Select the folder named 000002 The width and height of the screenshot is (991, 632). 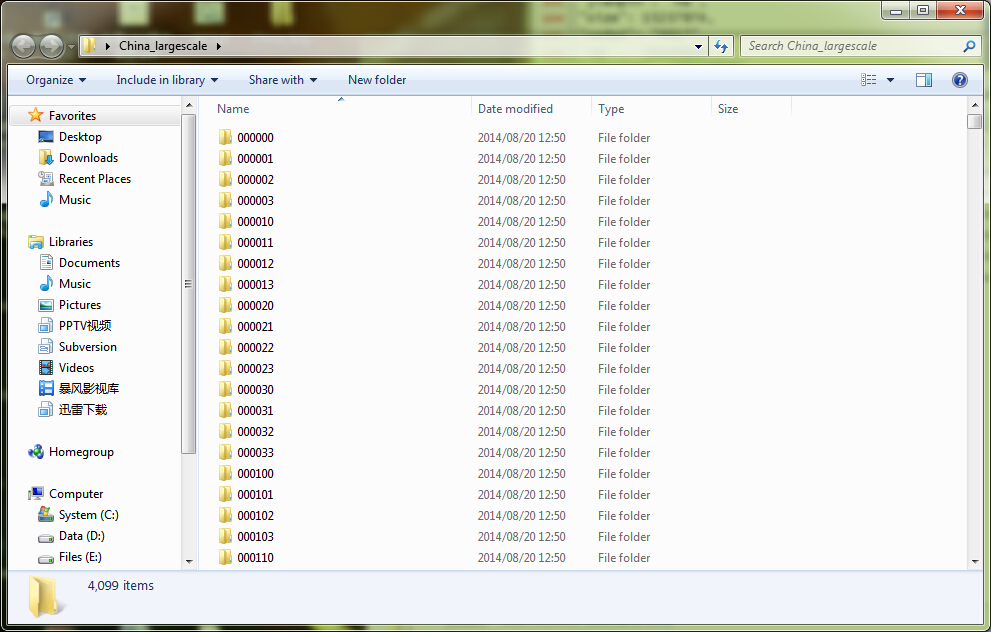point(255,179)
